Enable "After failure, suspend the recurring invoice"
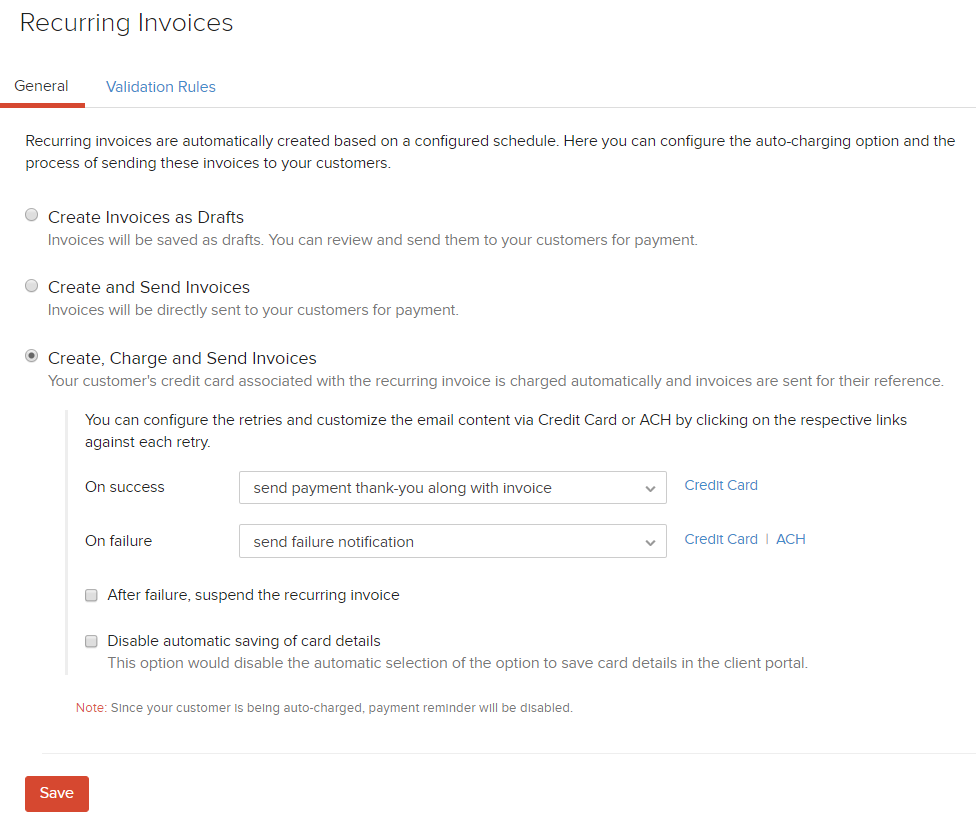The width and height of the screenshot is (976, 818). coord(91,595)
